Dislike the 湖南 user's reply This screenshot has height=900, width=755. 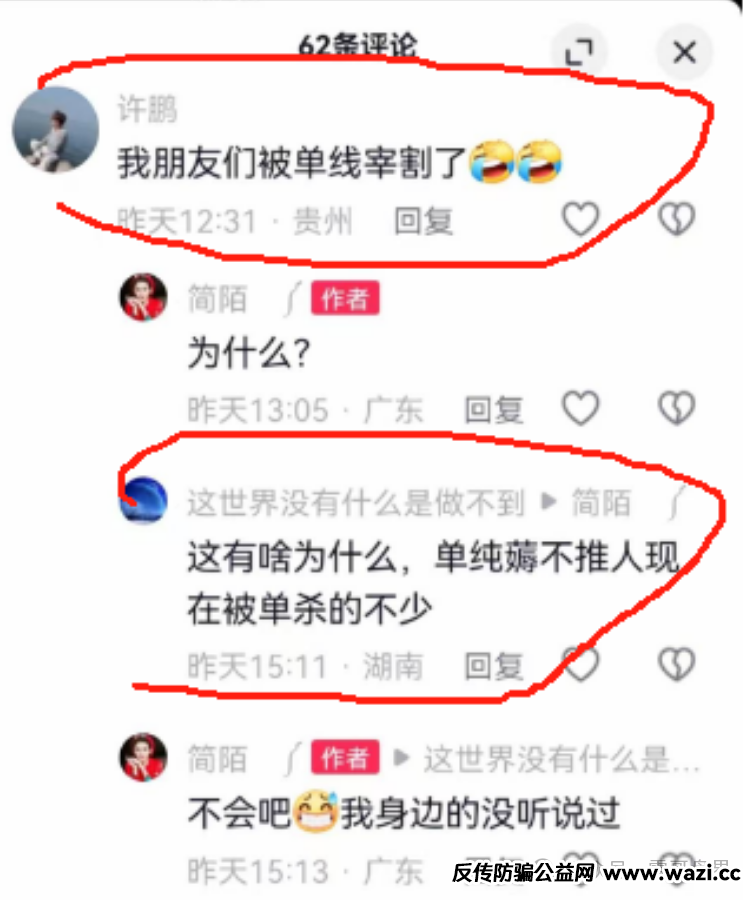click(x=677, y=664)
